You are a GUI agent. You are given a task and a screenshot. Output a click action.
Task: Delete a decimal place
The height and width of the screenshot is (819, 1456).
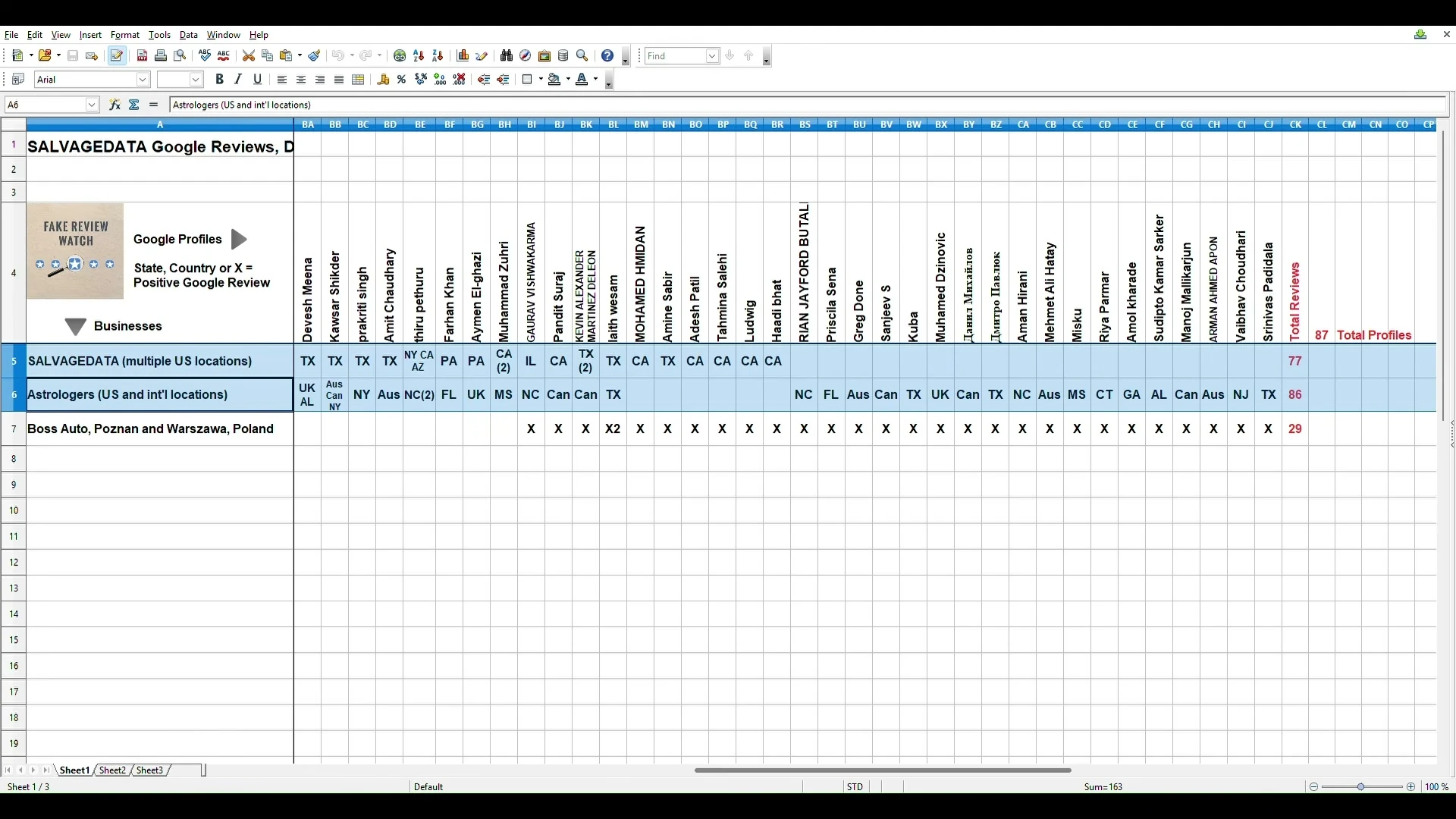pyautogui.click(x=460, y=80)
